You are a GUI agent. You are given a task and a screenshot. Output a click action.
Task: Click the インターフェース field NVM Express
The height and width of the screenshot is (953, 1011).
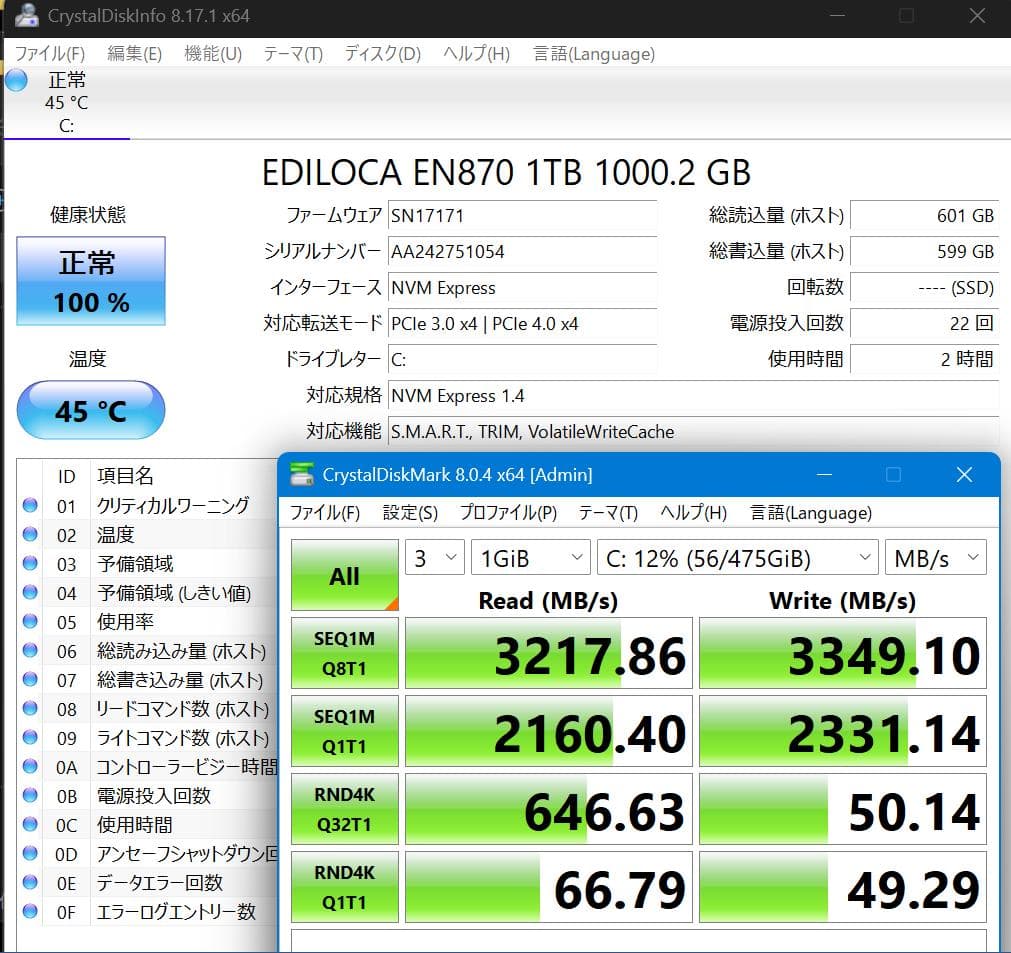click(x=522, y=288)
